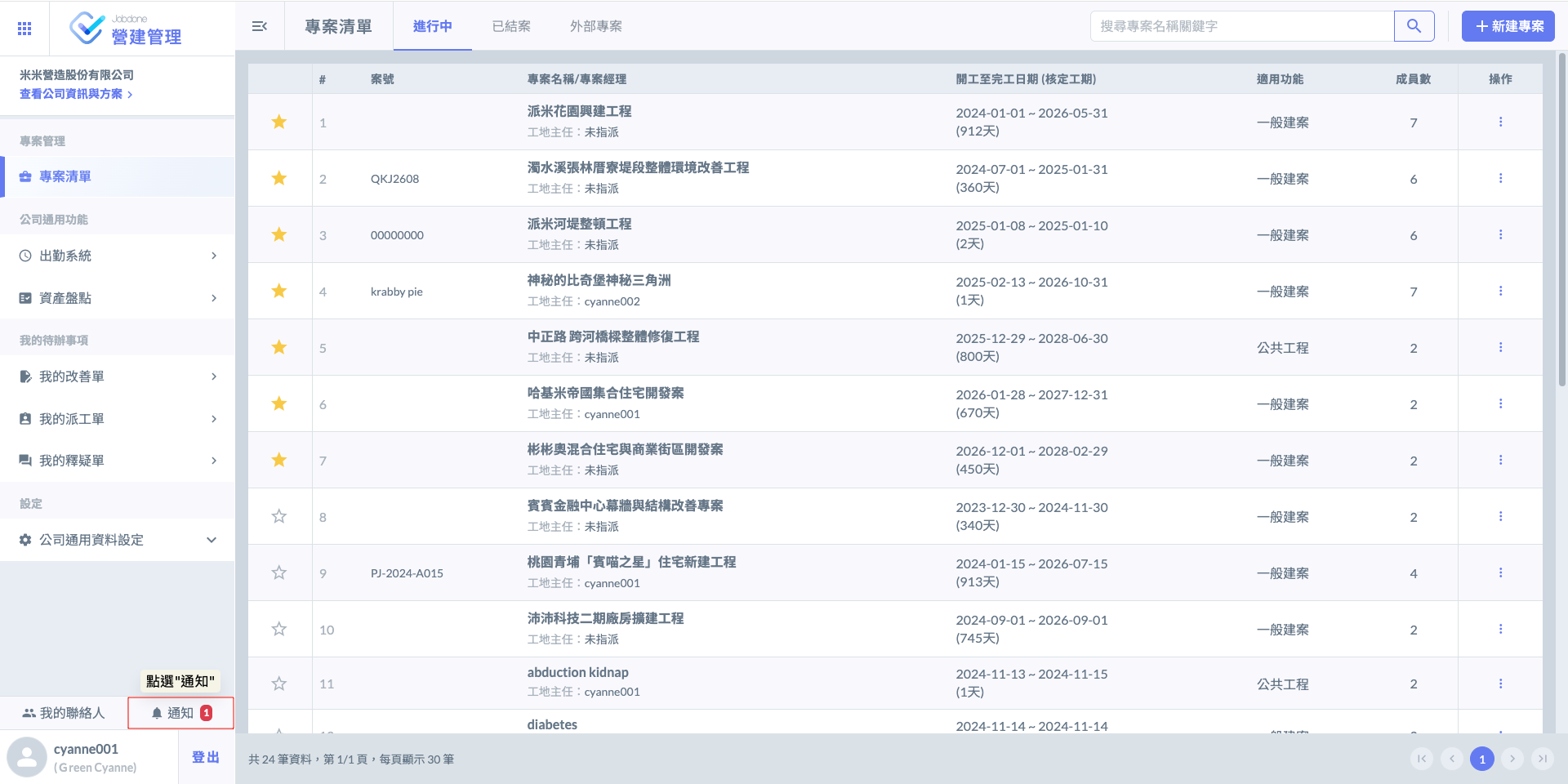Switch to the 外部專案 tab
This screenshot has width=1568, height=784.
coord(595,26)
